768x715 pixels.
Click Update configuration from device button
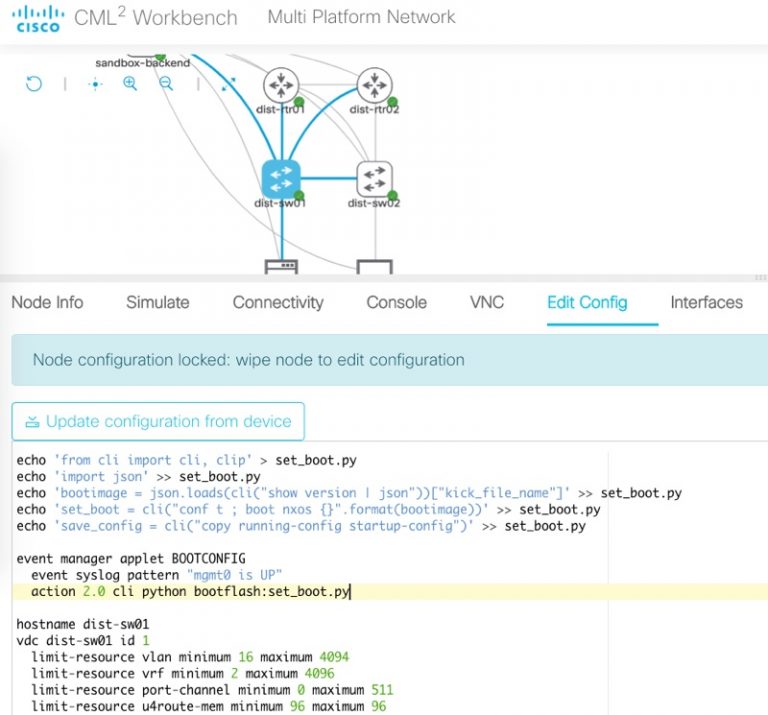click(x=158, y=421)
